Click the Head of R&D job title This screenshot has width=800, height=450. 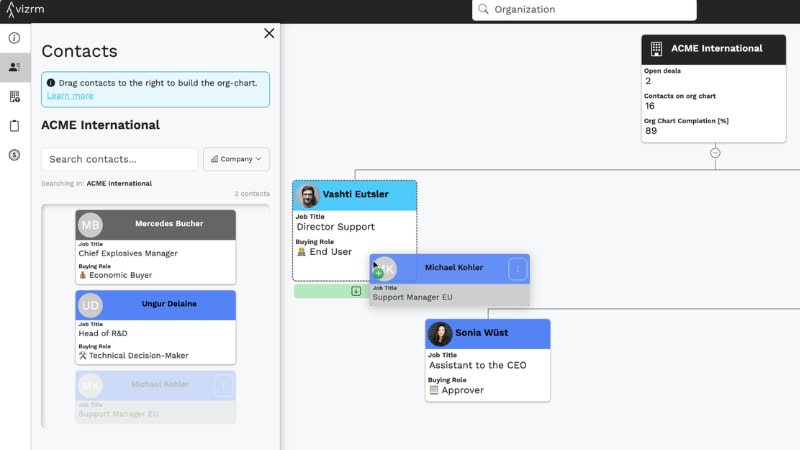pos(103,333)
